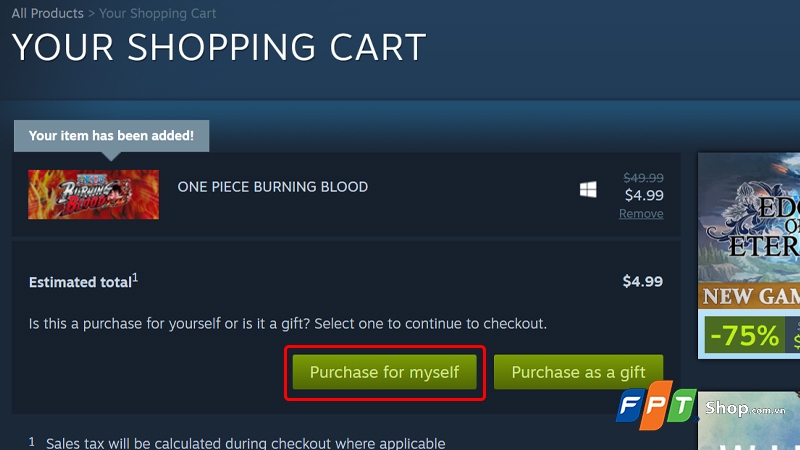Screen dimensions: 800x450
Task: Click the Estimated total label
Action: click(83, 282)
